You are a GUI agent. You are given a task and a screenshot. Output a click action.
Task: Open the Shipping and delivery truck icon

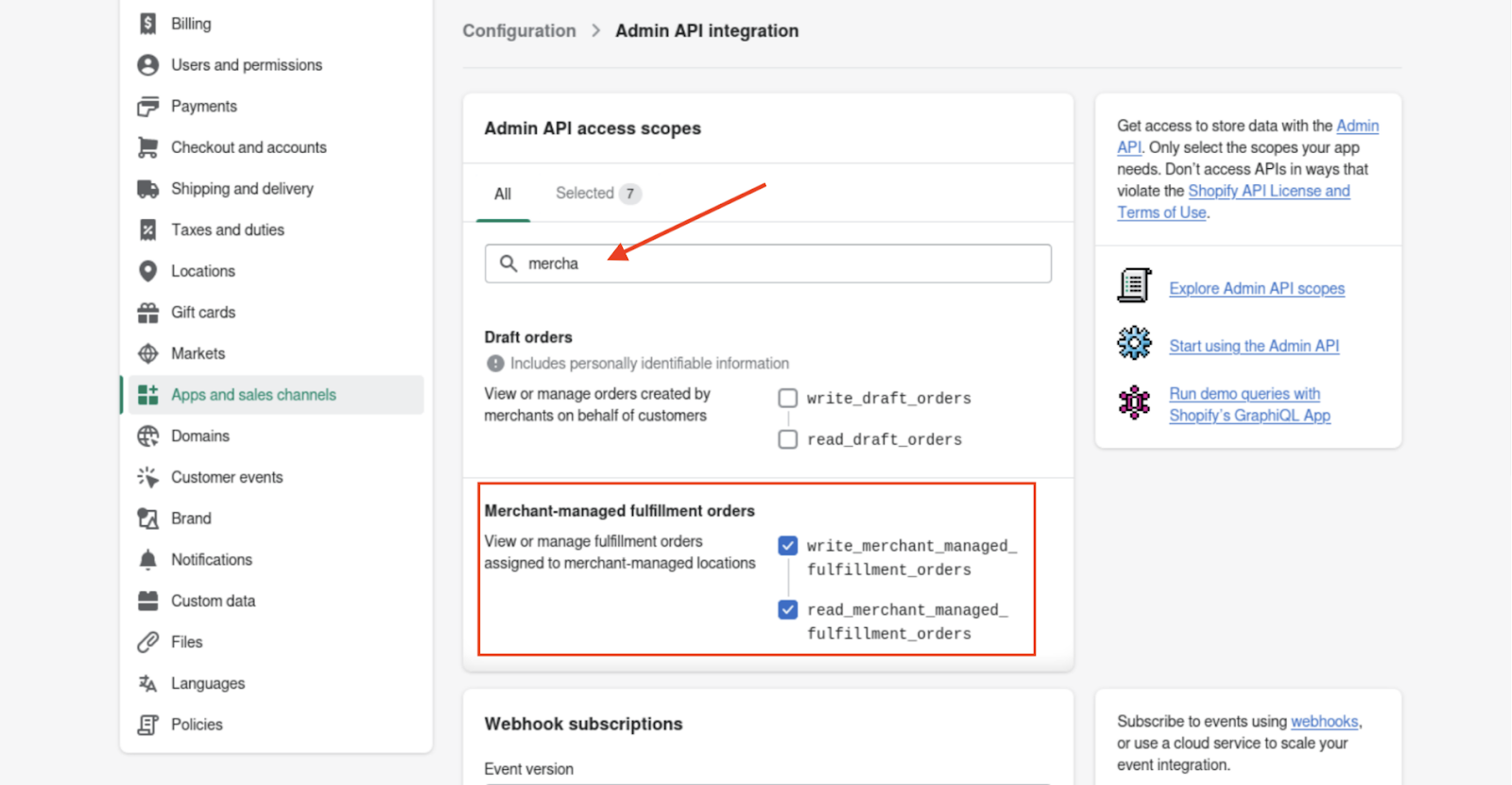[148, 189]
